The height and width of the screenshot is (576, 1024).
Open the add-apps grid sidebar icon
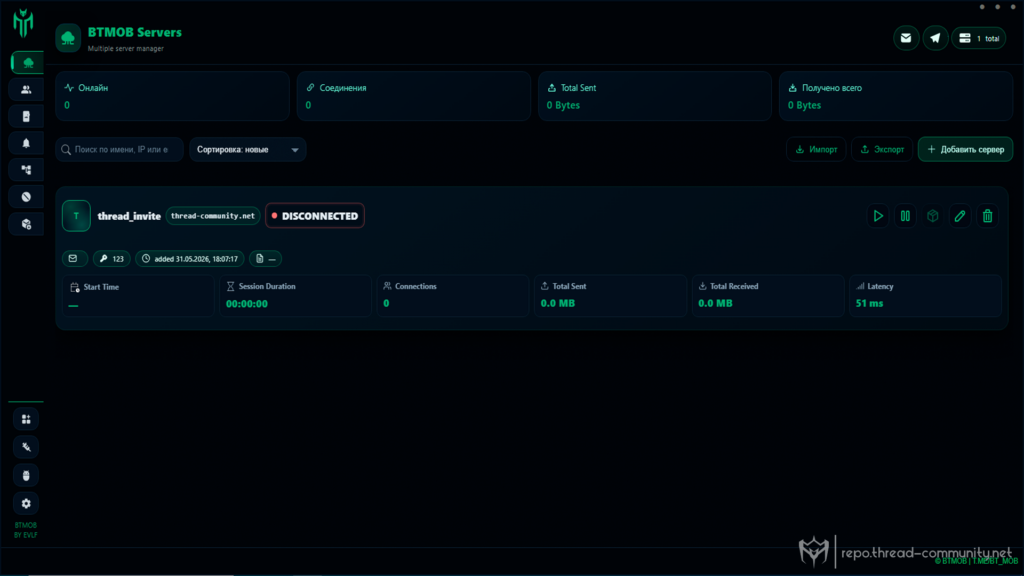point(26,419)
